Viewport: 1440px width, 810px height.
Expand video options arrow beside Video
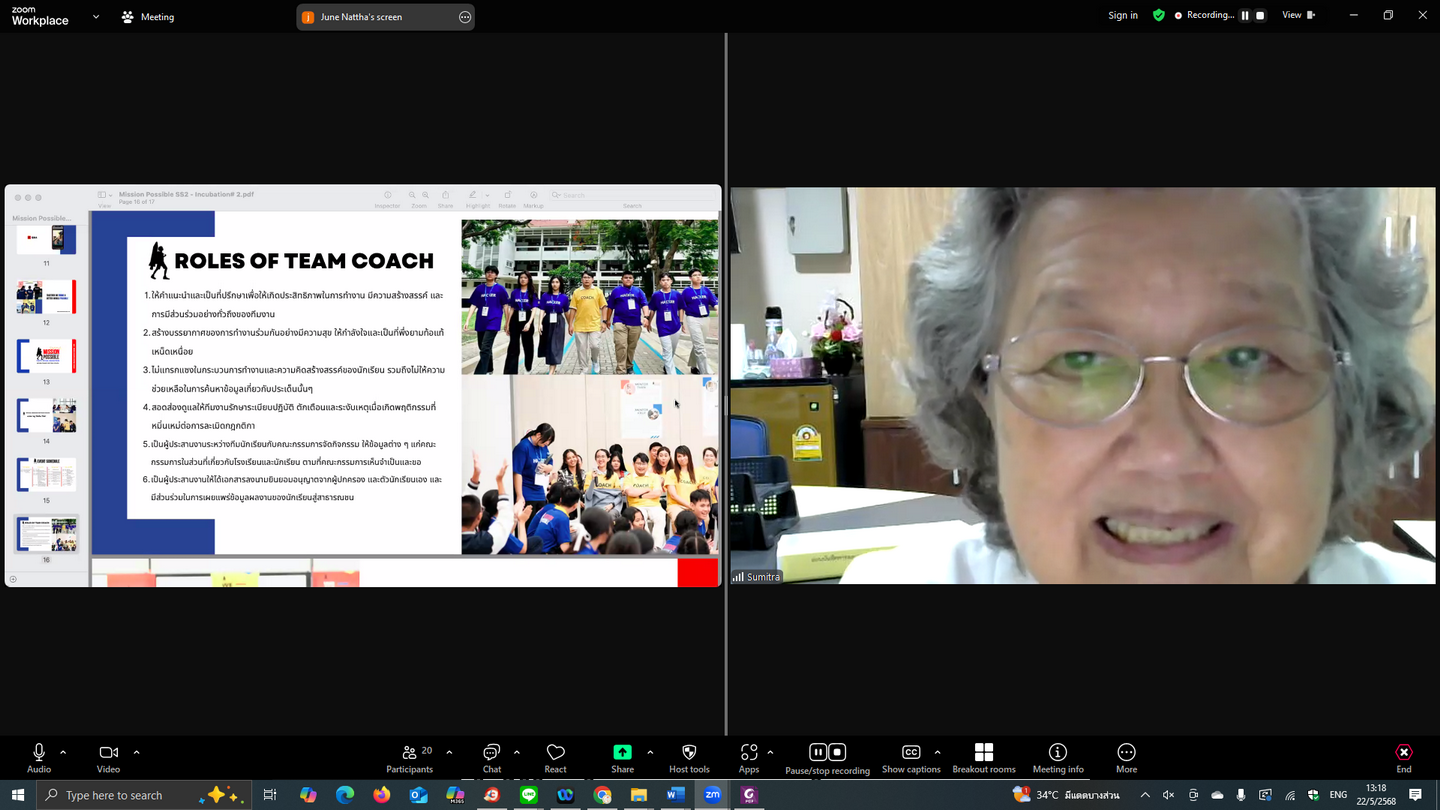click(x=136, y=752)
